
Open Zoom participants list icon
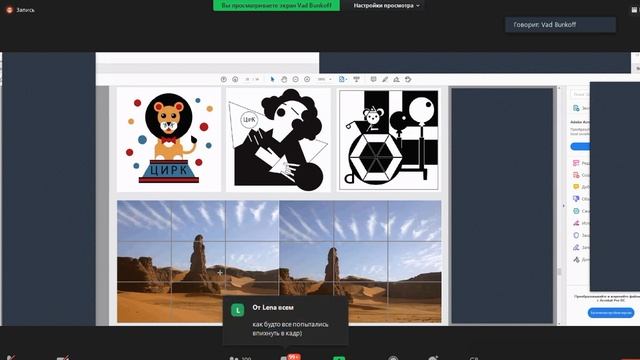point(234,358)
